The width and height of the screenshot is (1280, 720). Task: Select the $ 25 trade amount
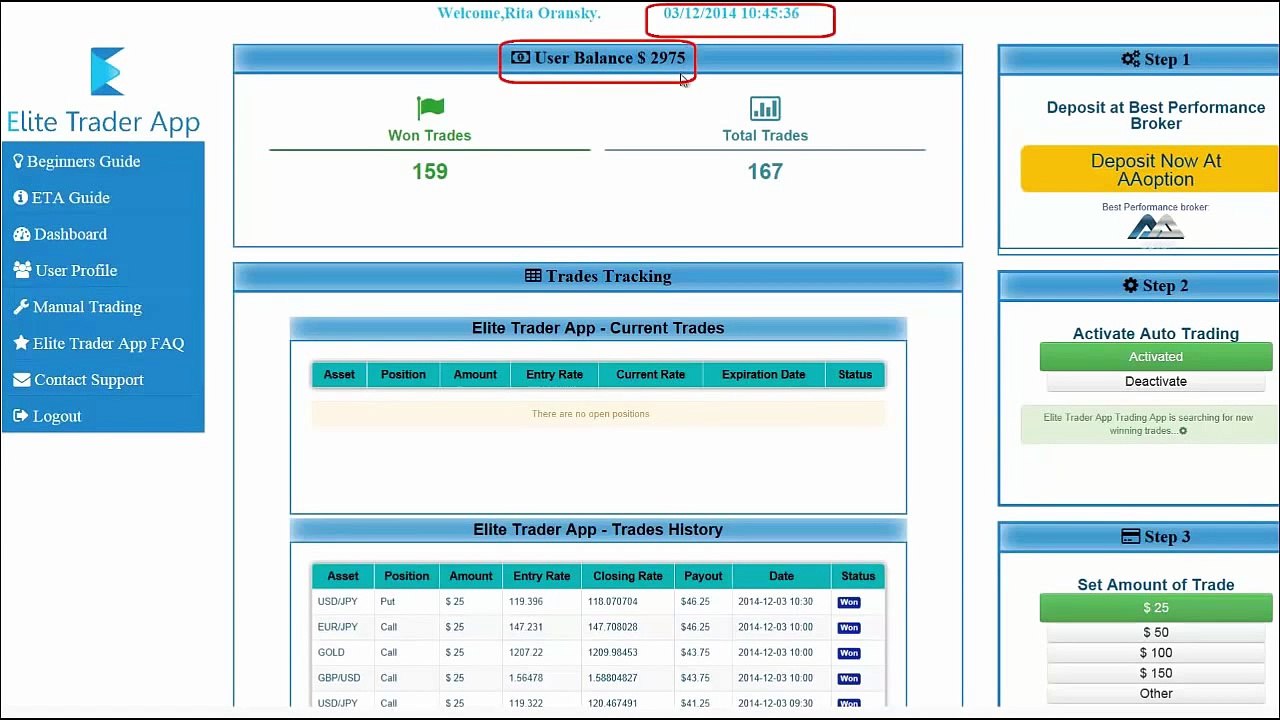click(1156, 607)
